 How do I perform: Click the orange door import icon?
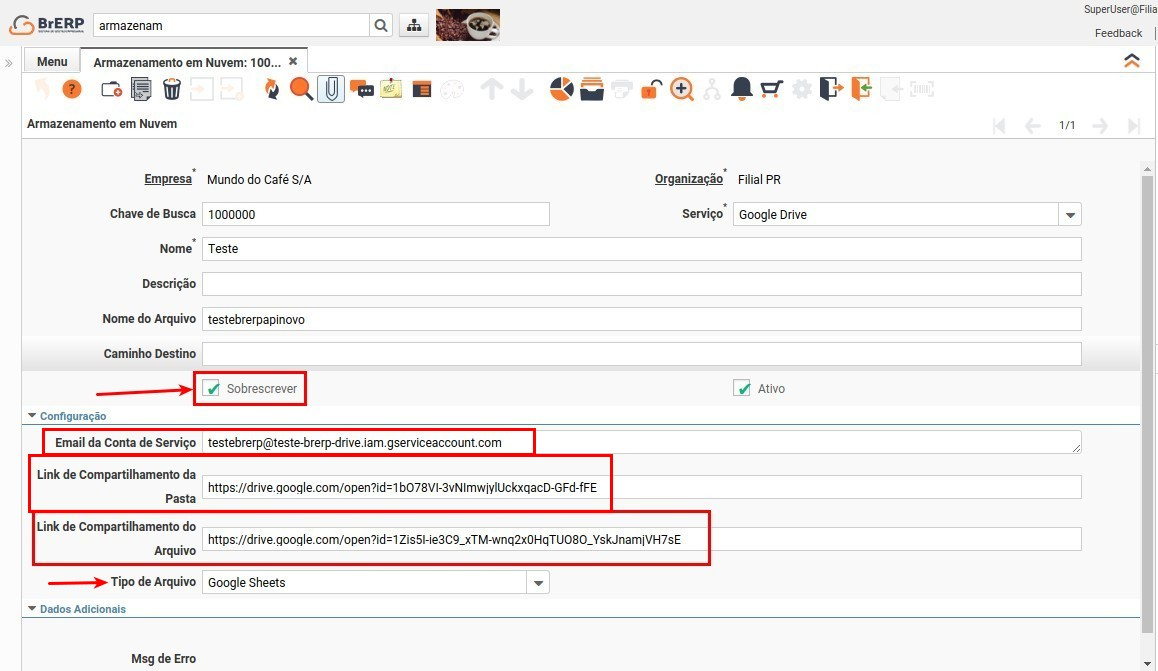click(861, 89)
